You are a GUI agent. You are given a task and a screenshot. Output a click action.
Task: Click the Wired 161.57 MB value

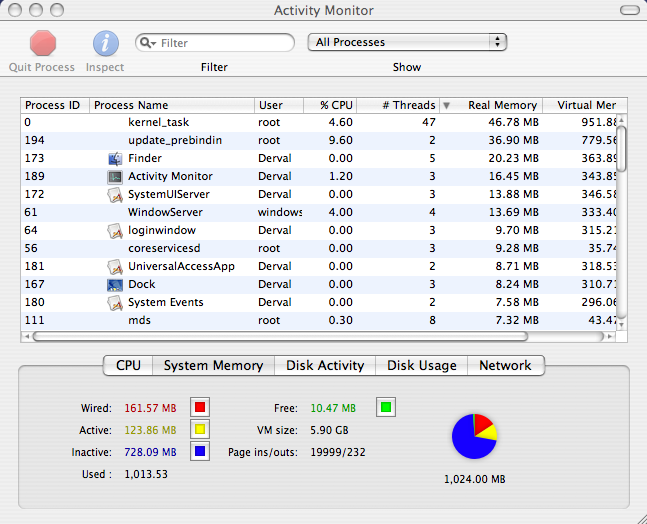[x=150, y=408]
